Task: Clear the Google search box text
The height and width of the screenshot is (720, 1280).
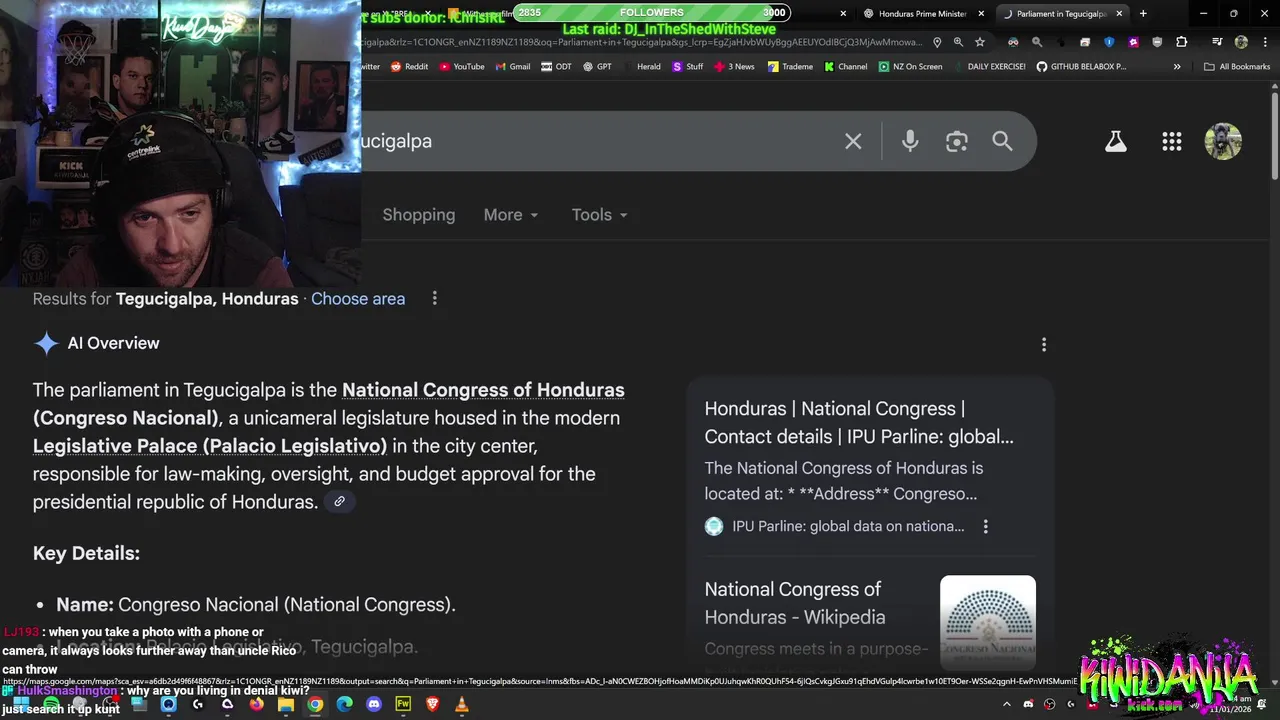Action: 853,141
